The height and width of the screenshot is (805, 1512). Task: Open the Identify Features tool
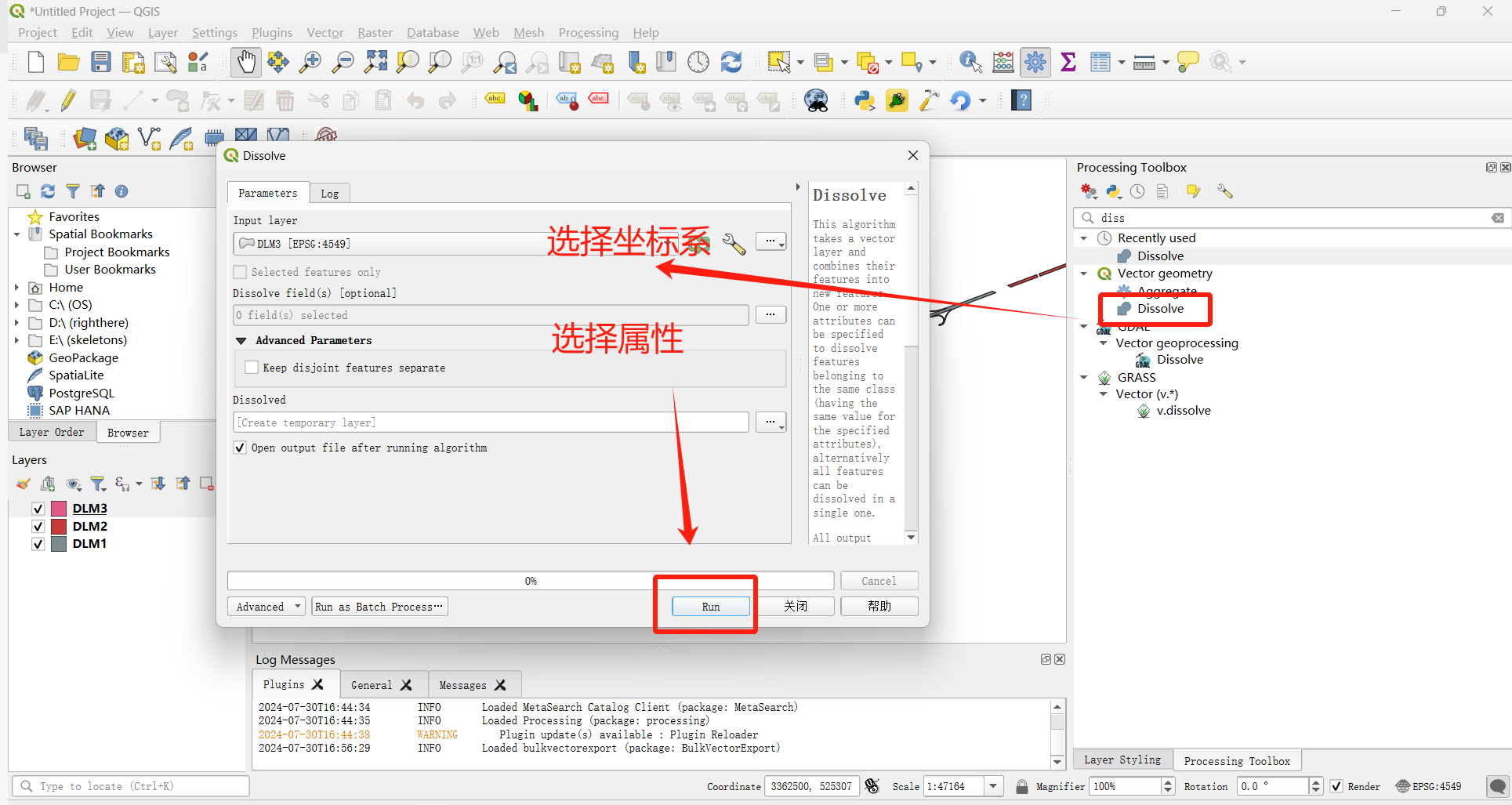point(970,62)
